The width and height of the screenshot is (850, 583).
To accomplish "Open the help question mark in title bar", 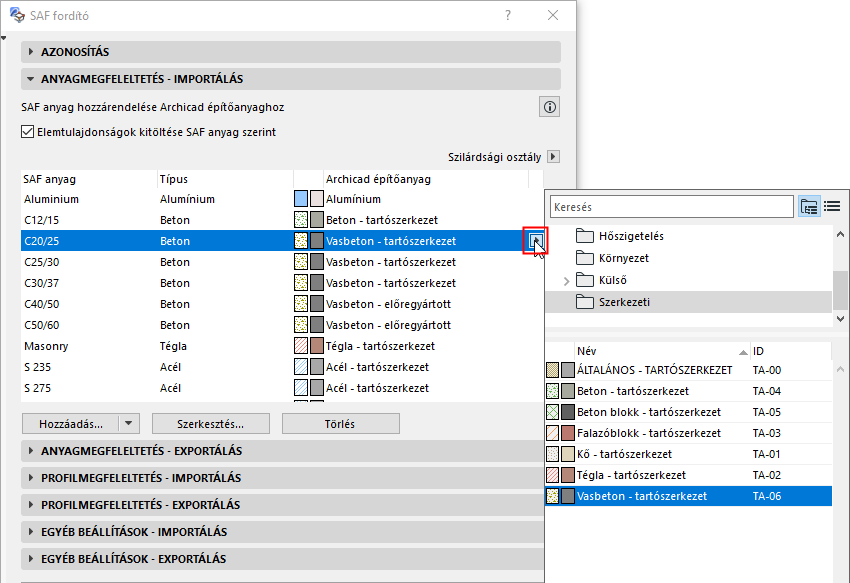I will 508,15.
